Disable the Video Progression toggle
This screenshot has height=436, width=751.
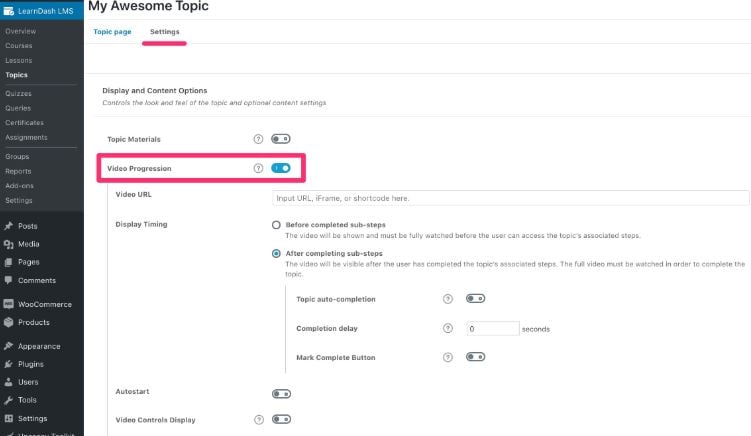(x=281, y=168)
